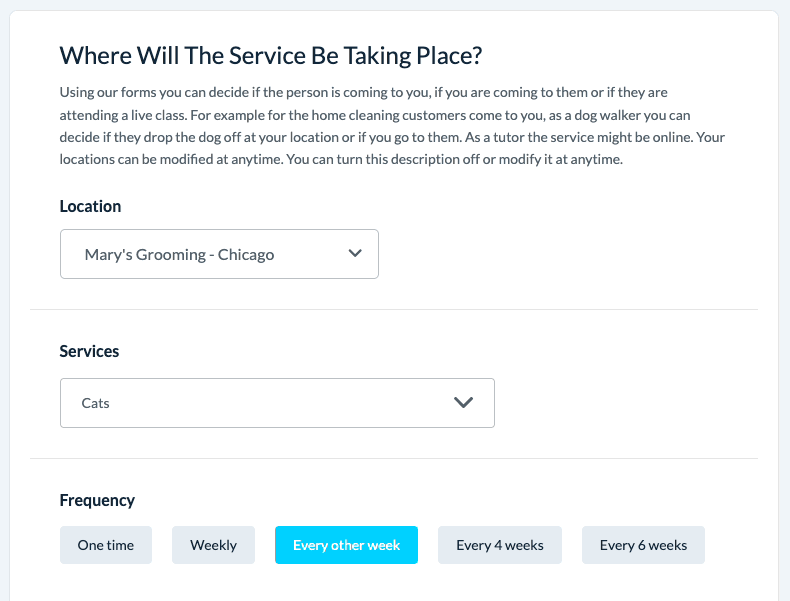Click the Frequency section label
790x601 pixels.
click(x=97, y=500)
